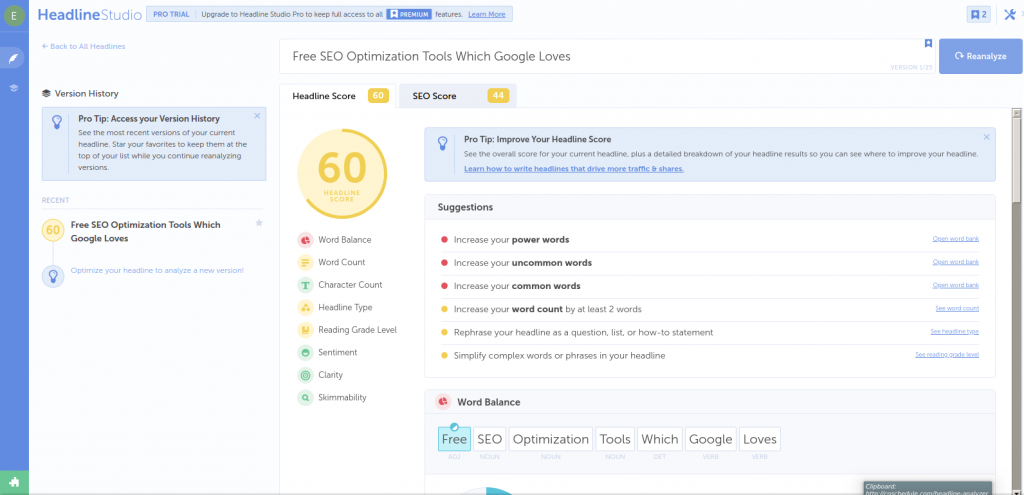Image resolution: width=1024 pixels, height=495 pixels.
Task: Open the headline-writing traffic and shares guide link
Action: (574, 168)
